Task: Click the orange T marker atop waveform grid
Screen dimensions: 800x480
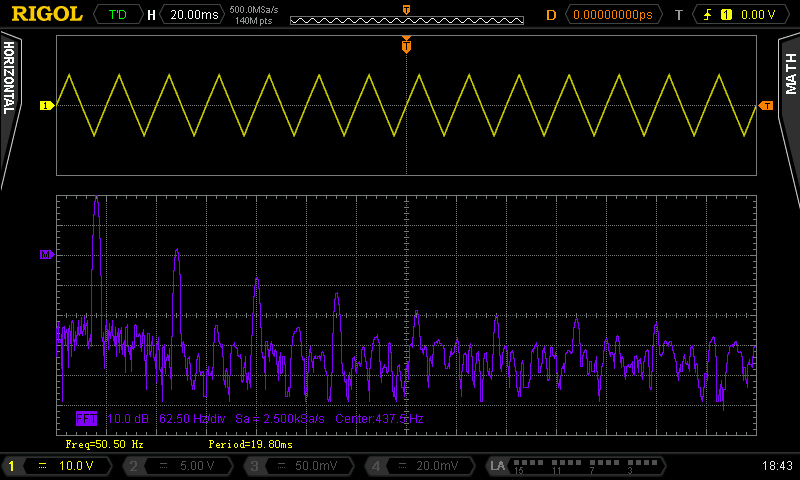Action: [406, 45]
